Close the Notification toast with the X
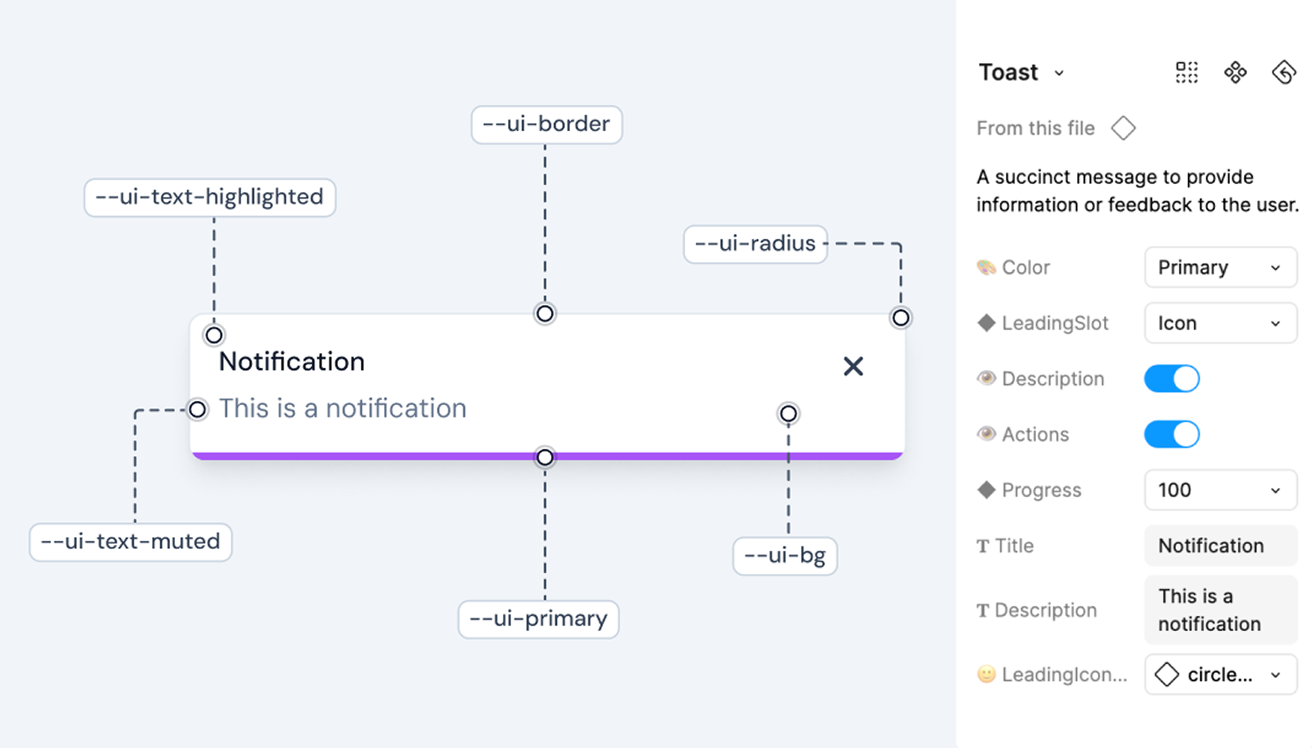This screenshot has width=1312, height=748. pos(853,366)
